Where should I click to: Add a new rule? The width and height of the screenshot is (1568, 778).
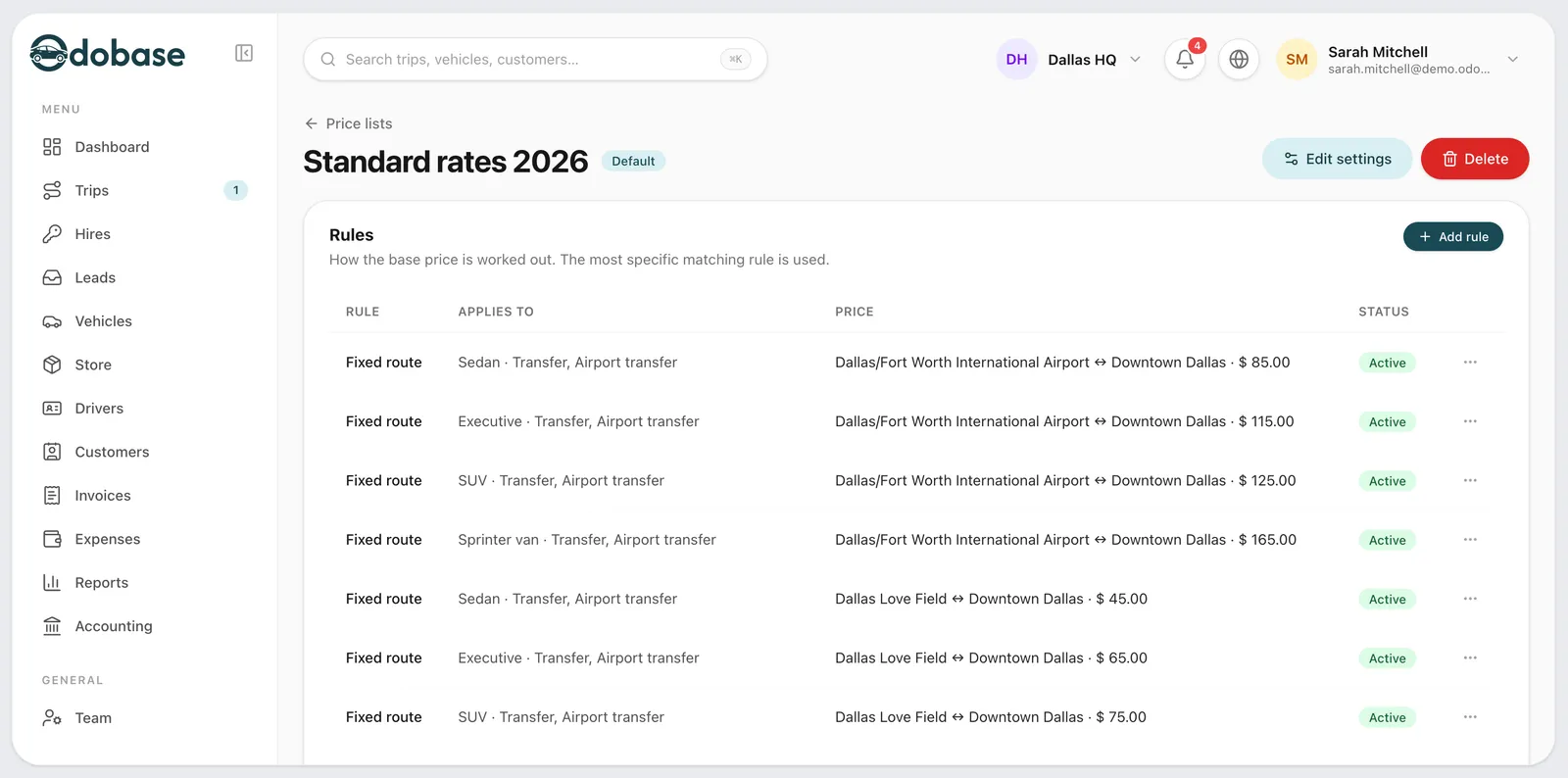(1453, 236)
